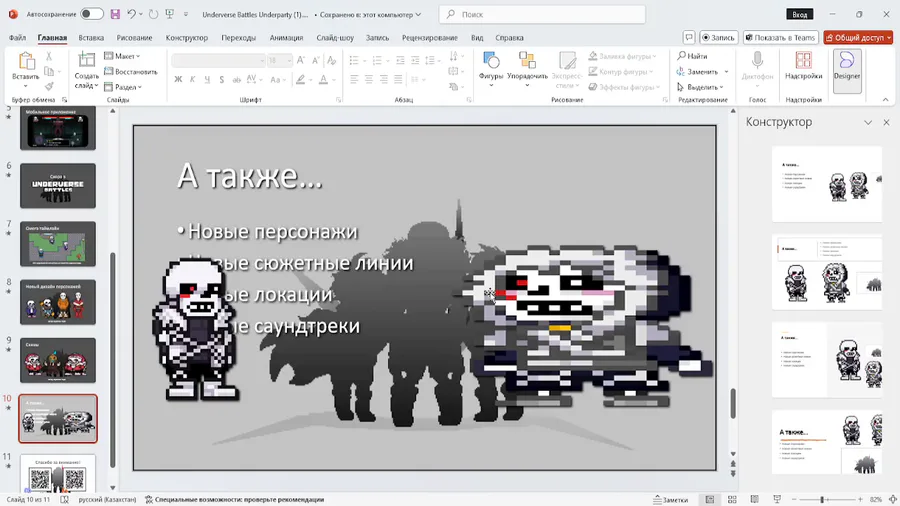Start slideshow from status bar icon
This screenshot has width=900, height=506.
777,500
